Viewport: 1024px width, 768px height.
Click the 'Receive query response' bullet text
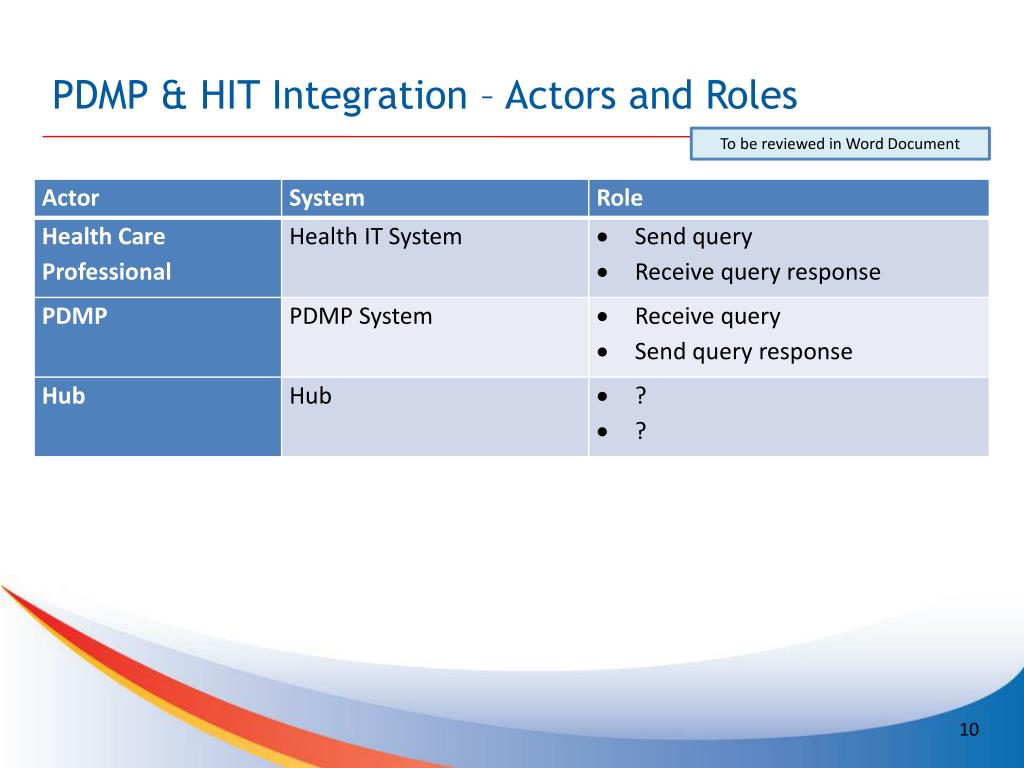[758, 272]
